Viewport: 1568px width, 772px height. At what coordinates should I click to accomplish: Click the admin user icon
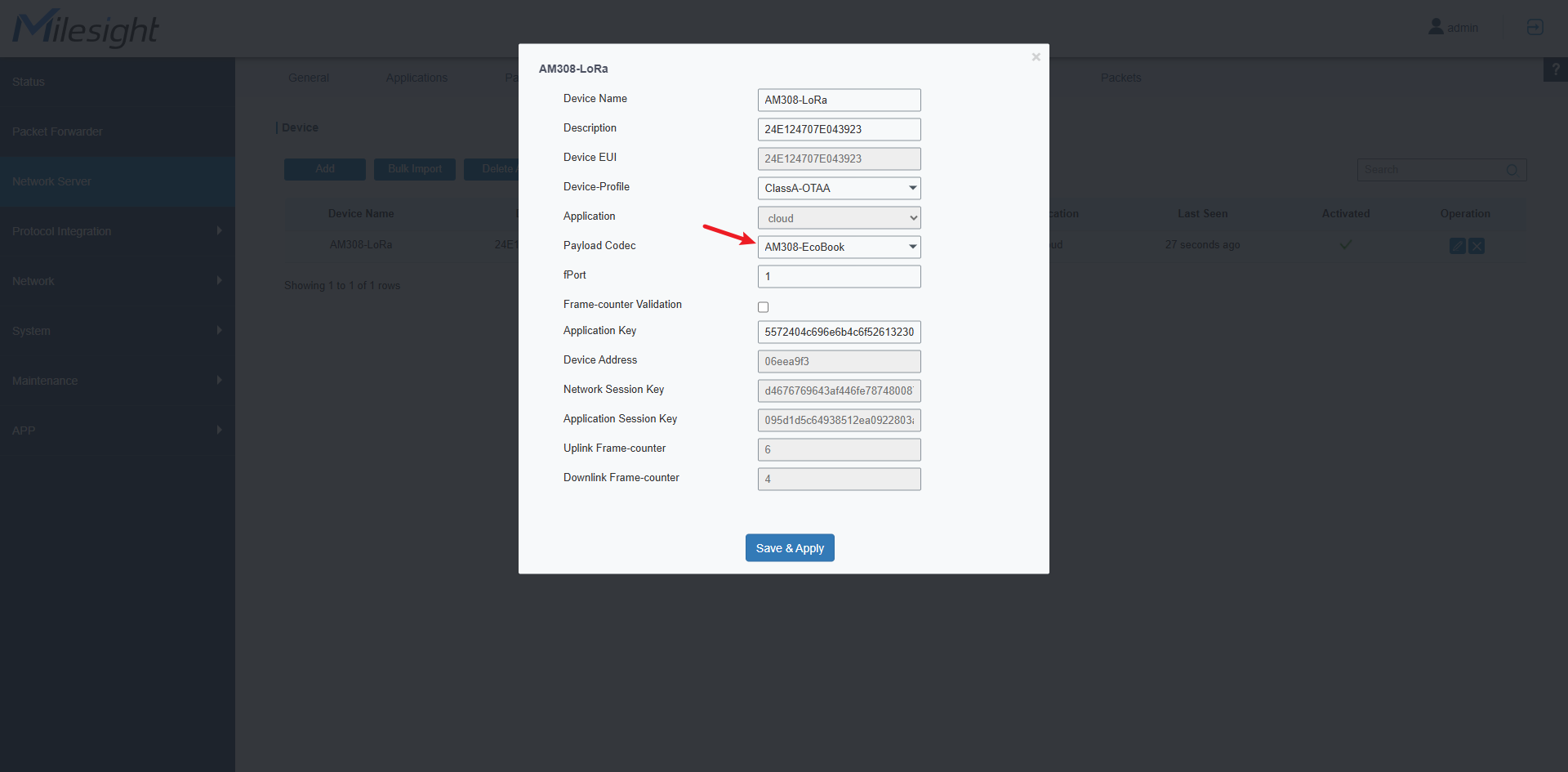(1436, 27)
